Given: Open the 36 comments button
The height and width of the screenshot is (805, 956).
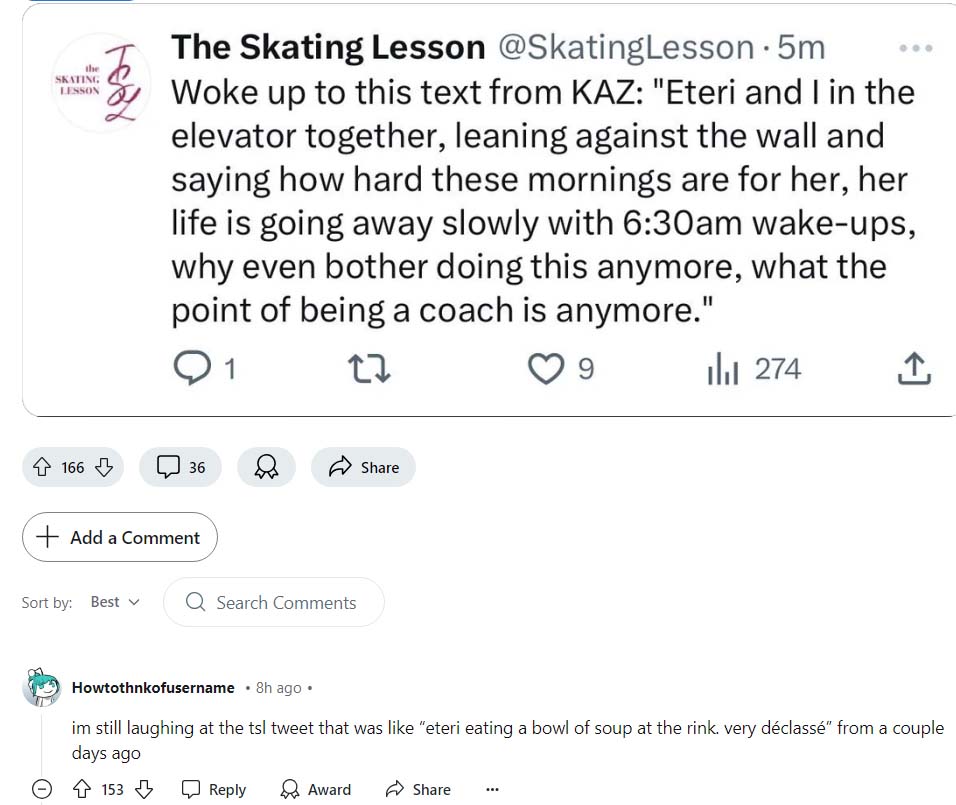Looking at the screenshot, I should coord(181,467).
